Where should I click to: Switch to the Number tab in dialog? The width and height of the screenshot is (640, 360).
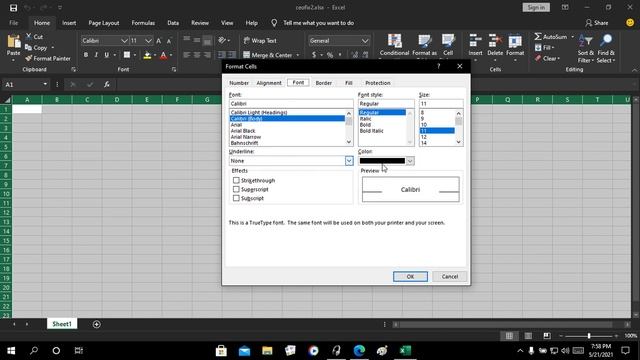pyautogui.click(x=239, y=83)
